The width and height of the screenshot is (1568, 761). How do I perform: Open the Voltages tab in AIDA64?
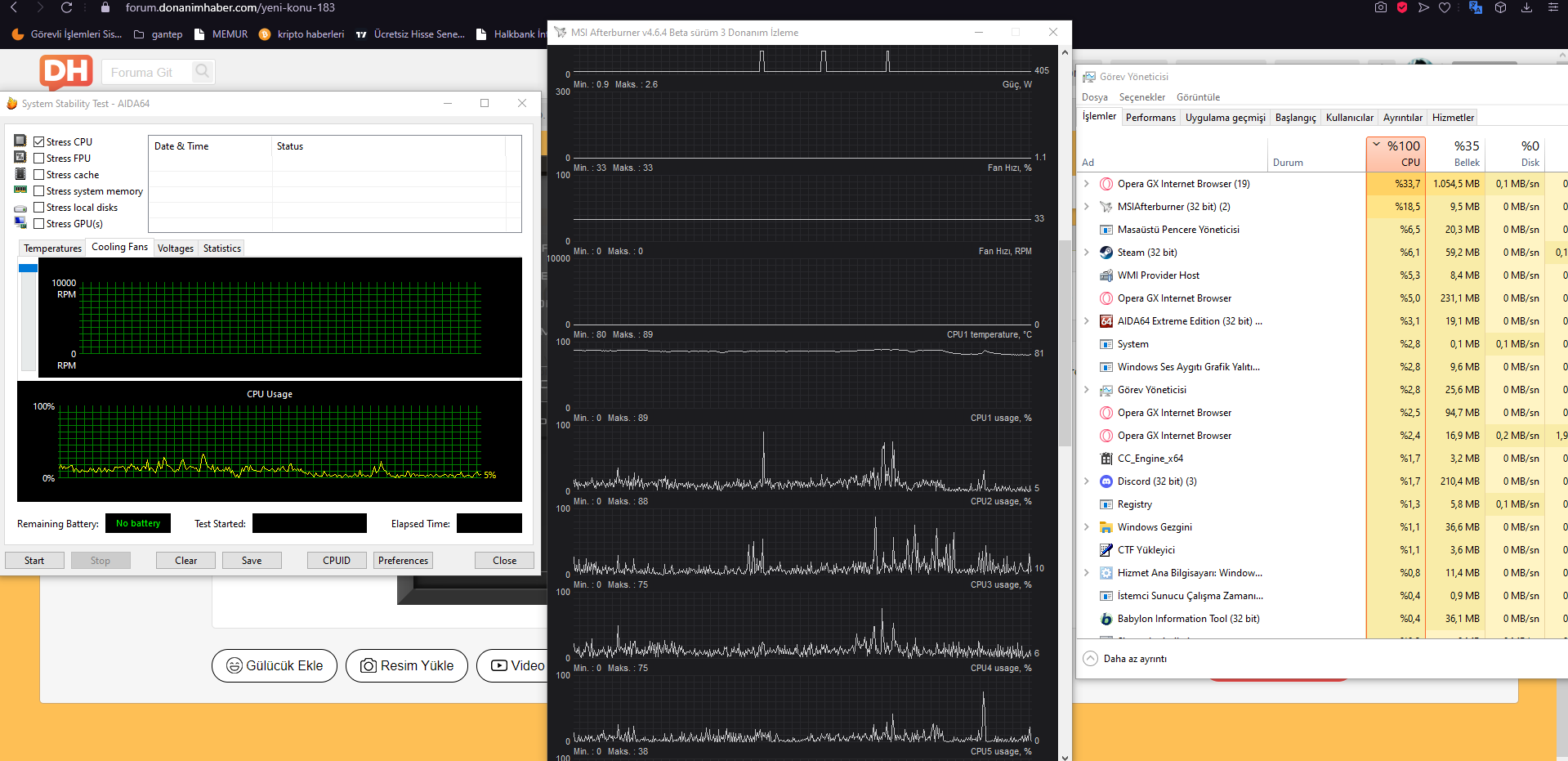(175, 248)
